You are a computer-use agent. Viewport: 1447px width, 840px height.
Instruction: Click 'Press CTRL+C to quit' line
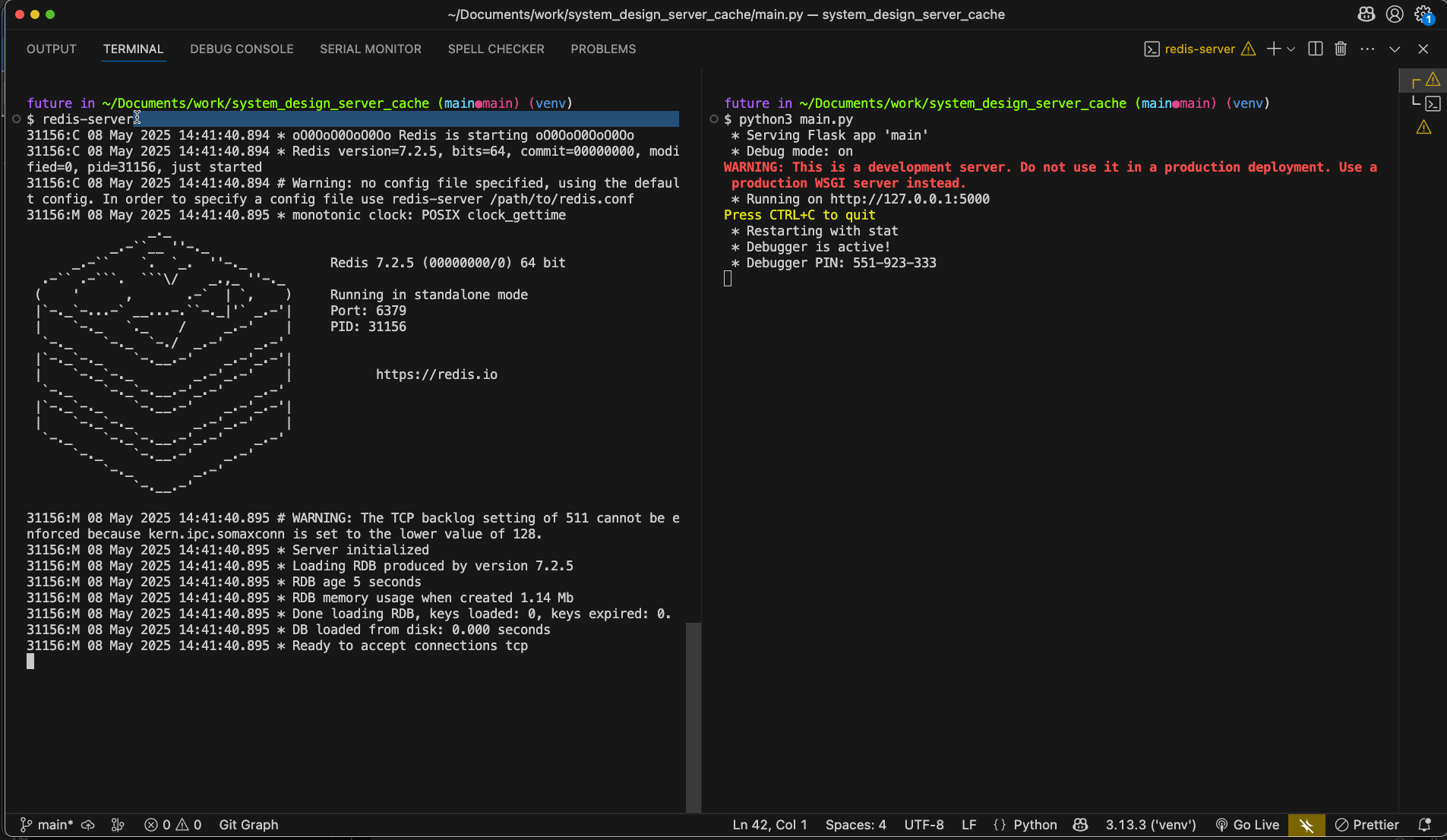pyautogui.click(x=799, y=215)
